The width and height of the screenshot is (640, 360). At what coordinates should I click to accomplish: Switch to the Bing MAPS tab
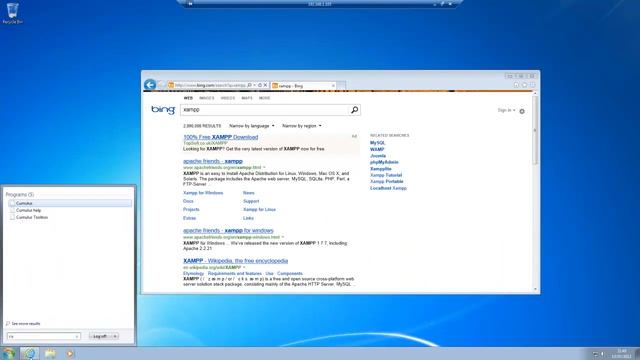click(247, 98)
